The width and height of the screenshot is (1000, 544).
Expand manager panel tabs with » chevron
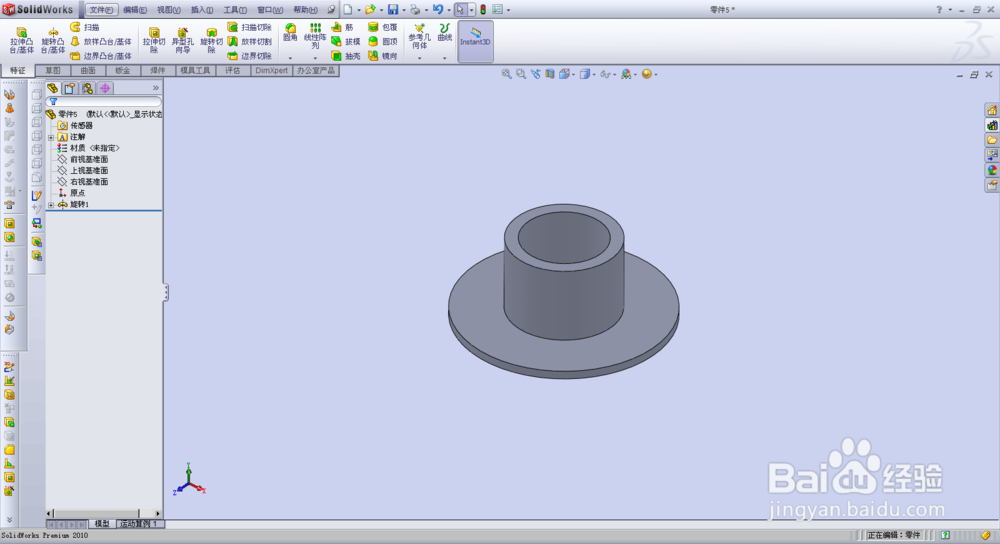(x=155, y=88)
